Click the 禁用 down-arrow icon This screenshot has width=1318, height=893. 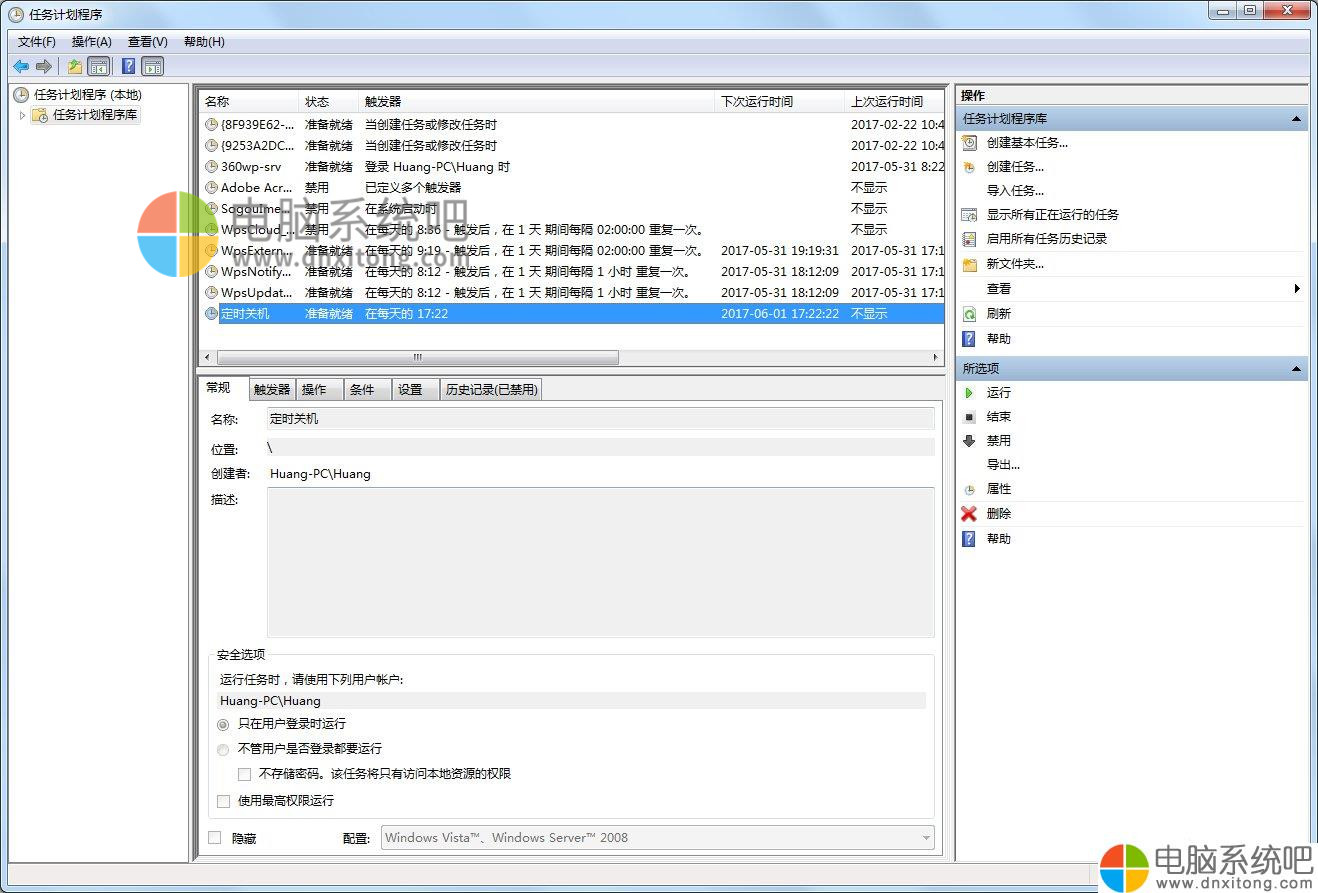(x=968, y=441)
